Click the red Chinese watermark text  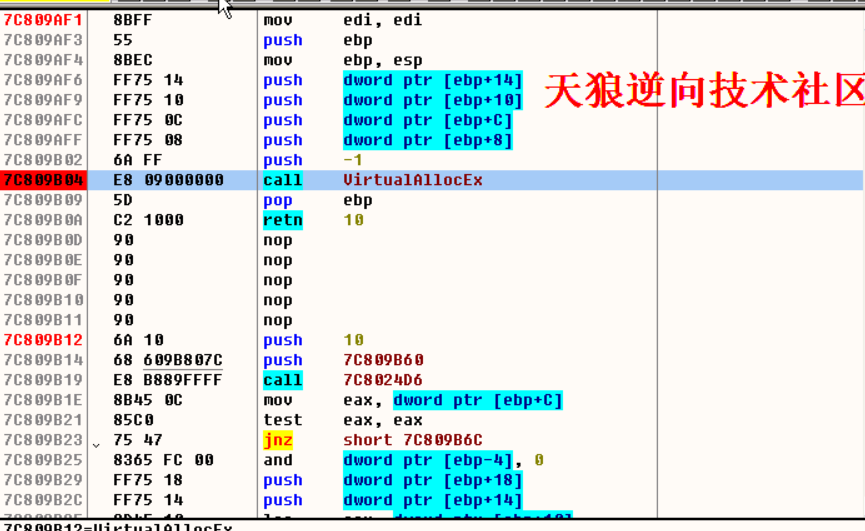click(703, 91)
